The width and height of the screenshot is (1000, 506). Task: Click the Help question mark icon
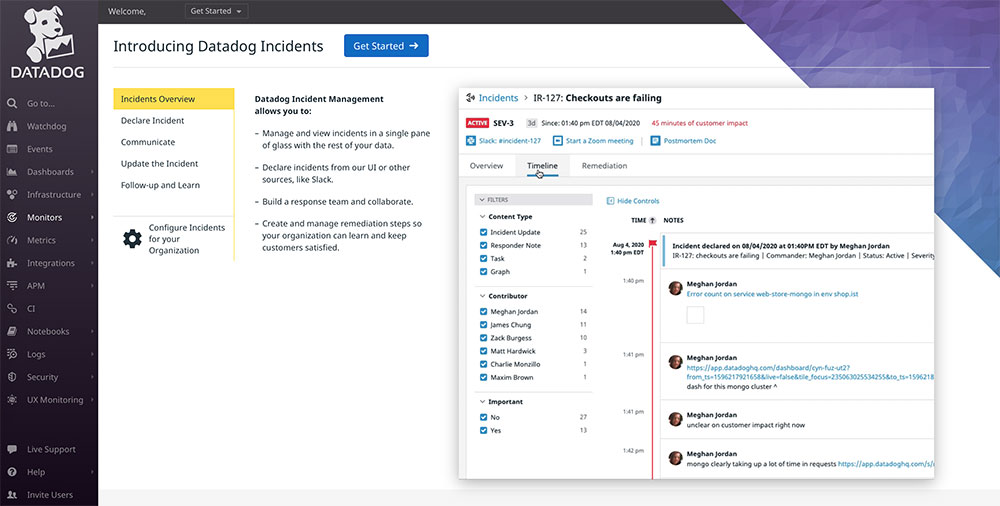coord(11,472)
